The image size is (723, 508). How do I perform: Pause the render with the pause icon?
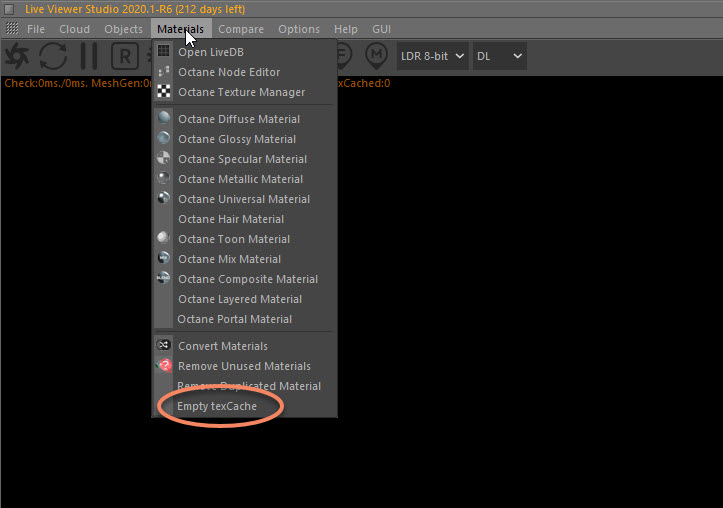tap(89, 56)
